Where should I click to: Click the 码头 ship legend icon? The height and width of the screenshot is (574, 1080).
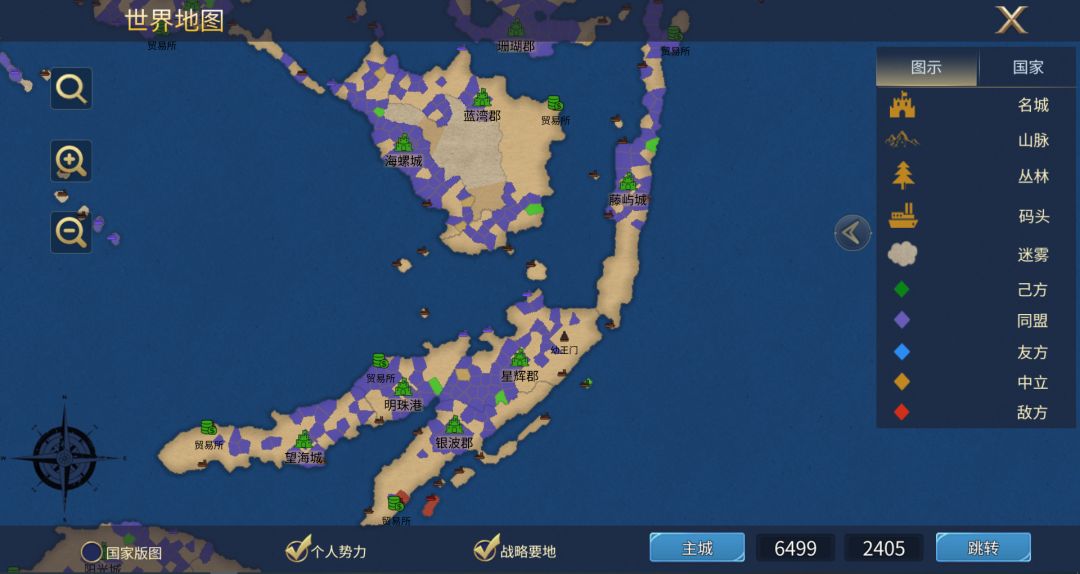click(x=902, y=216)
